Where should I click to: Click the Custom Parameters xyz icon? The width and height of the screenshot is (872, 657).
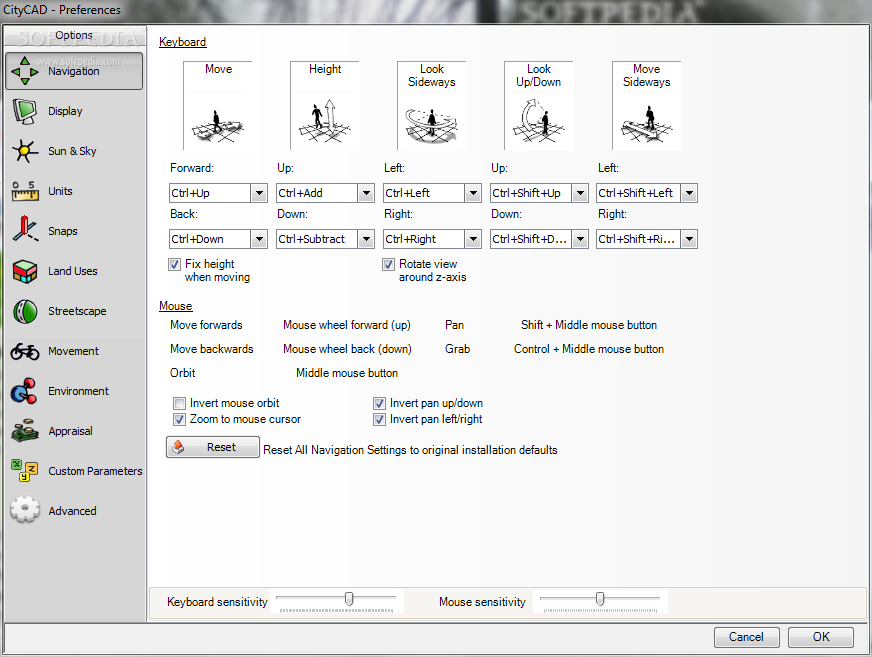coord(24,471)
